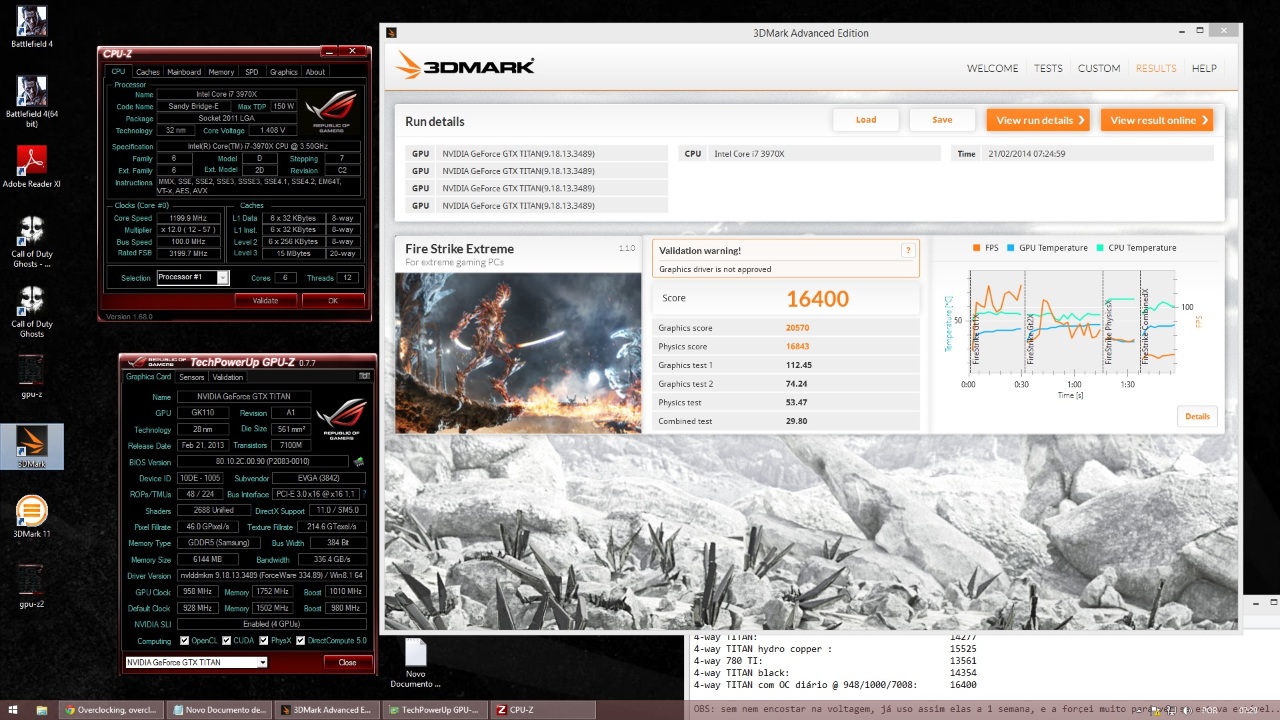Open gpu-z2 desktop shortcut
The height and width of the screenshot is (720, 1280).
[x=32, y=587]
